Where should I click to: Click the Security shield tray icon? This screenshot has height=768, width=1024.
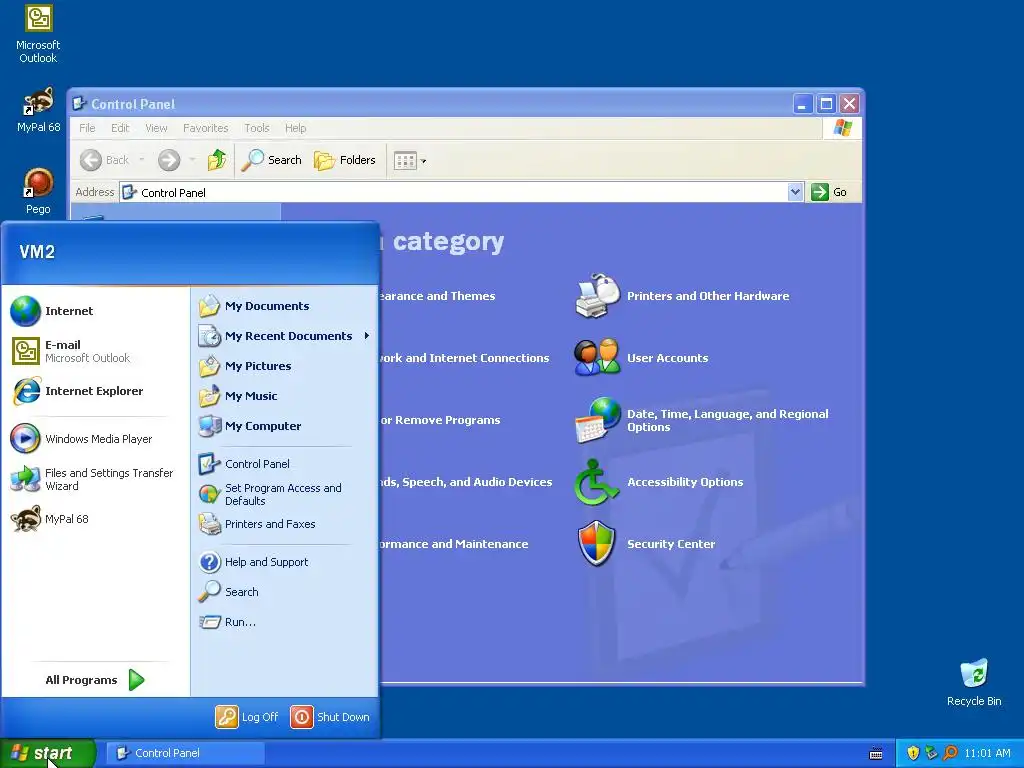click(913, 753)
